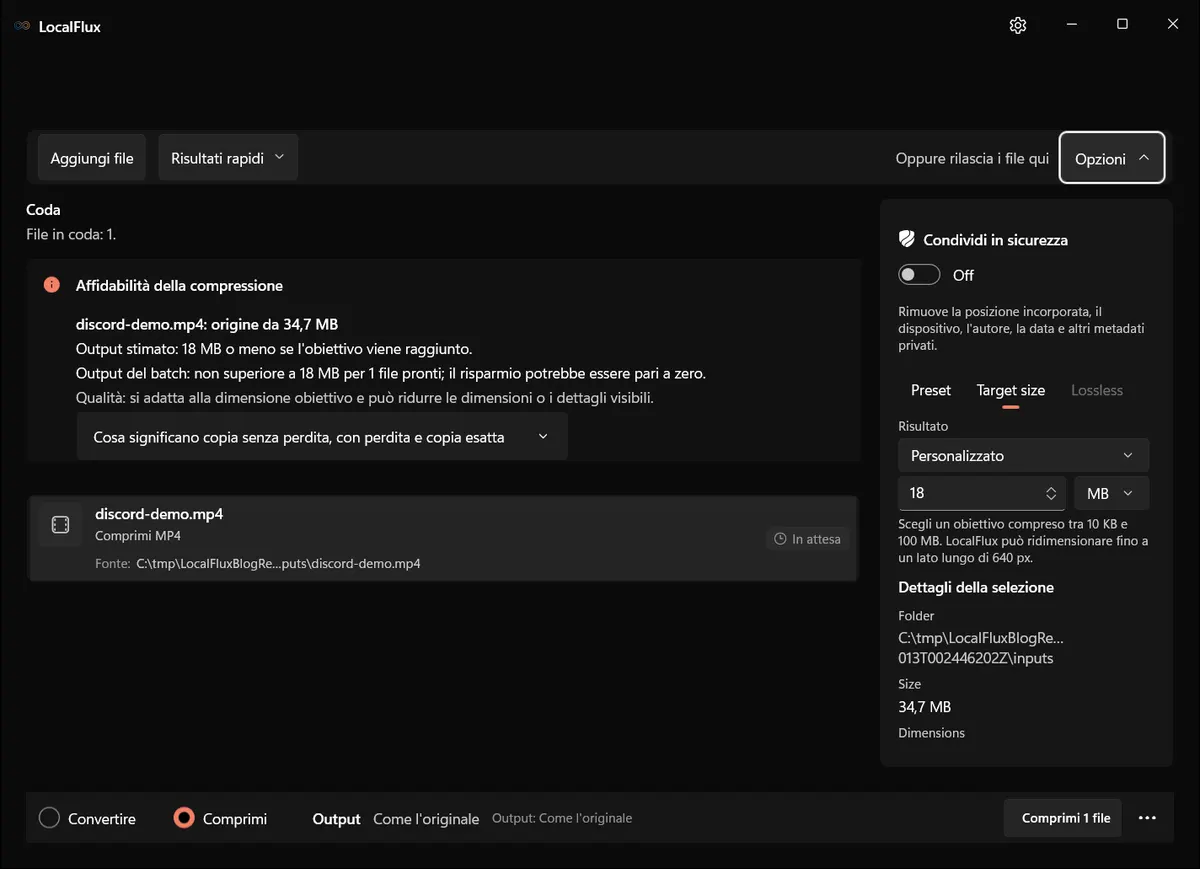The height and width of the screenshot is (869, 1200).
Task: Select the Comprimi radio button
Action: [183, 818]
